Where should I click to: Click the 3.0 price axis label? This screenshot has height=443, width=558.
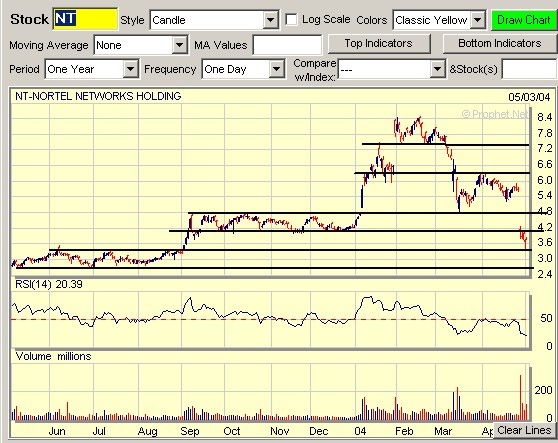[x=544, y=258]
